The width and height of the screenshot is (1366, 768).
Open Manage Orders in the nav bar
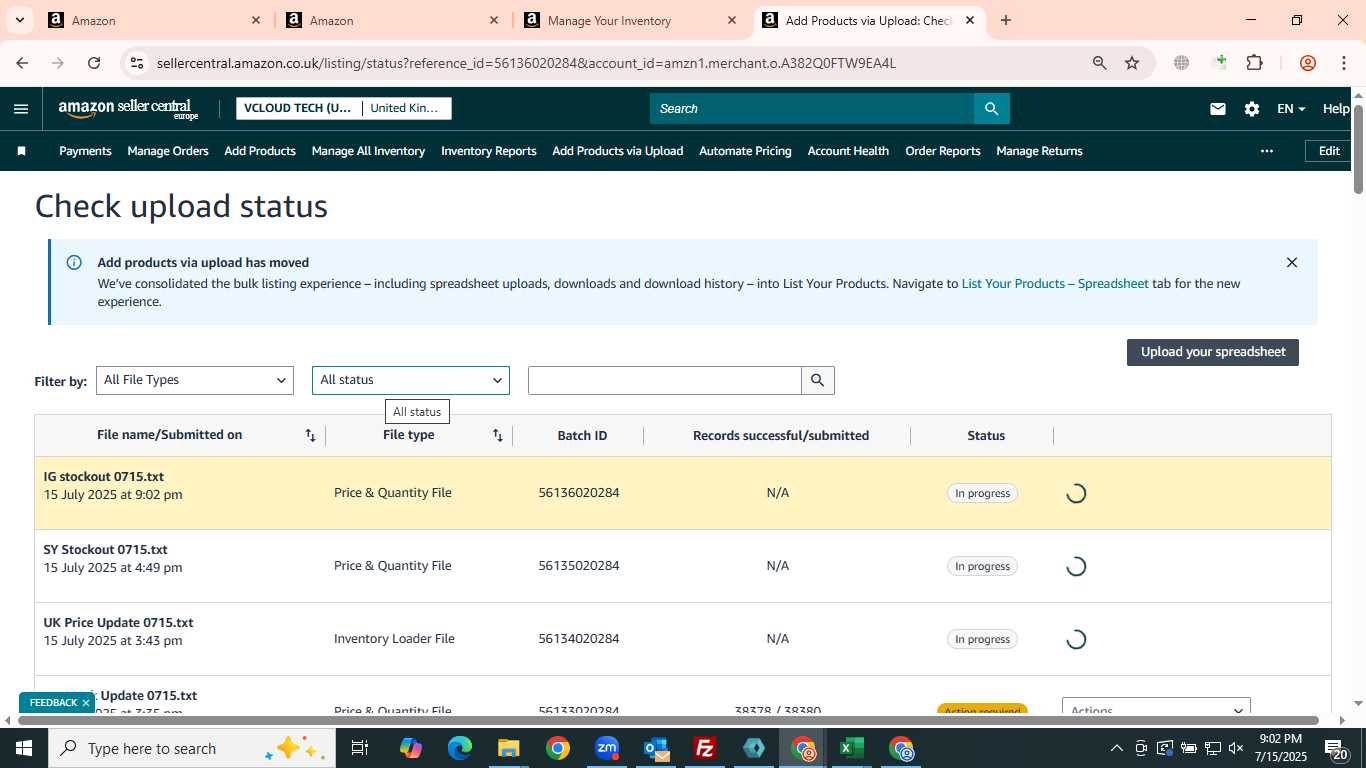(168, 151)
